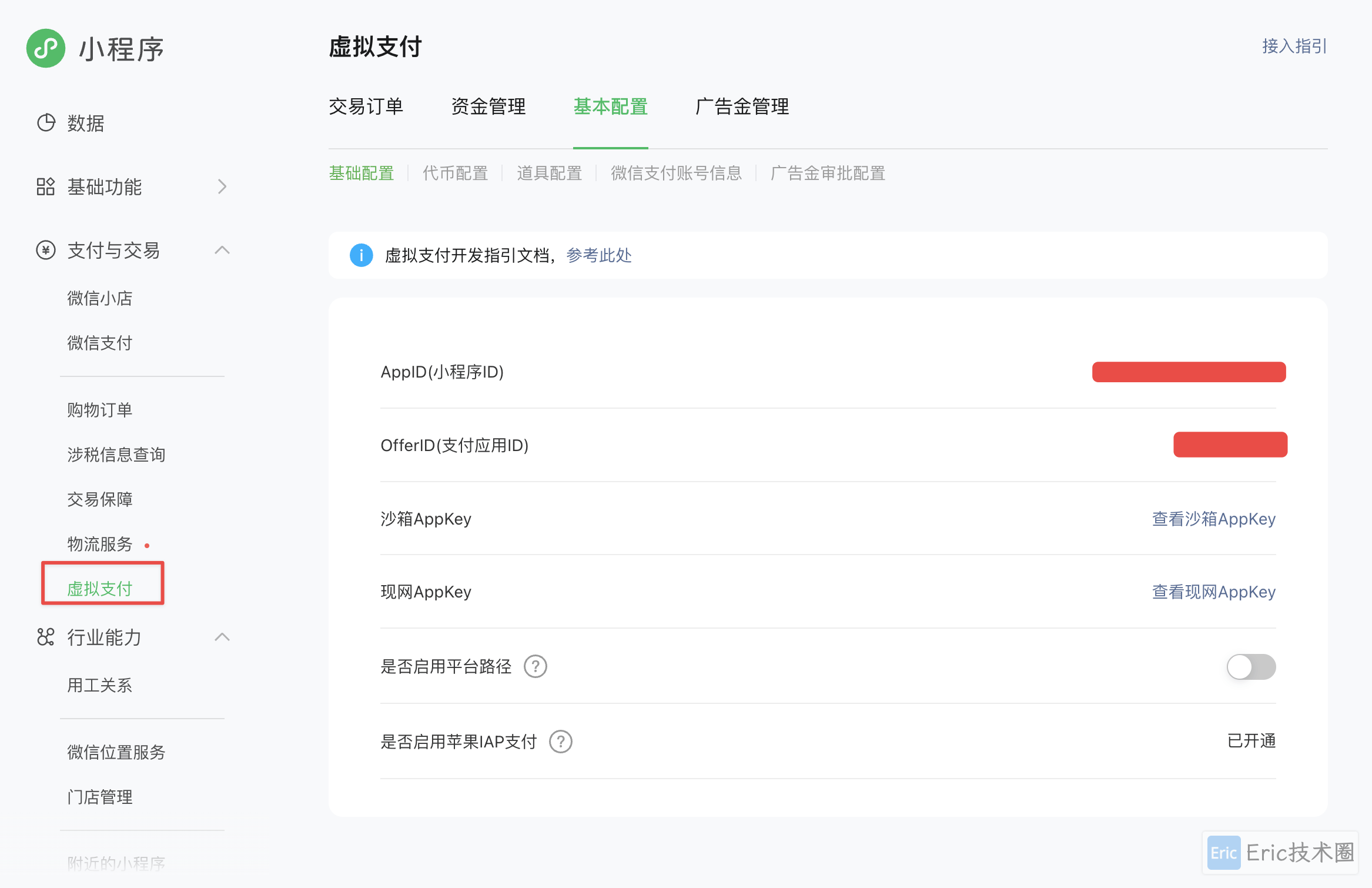Collapse the 支付与交易 chevron

222,250
